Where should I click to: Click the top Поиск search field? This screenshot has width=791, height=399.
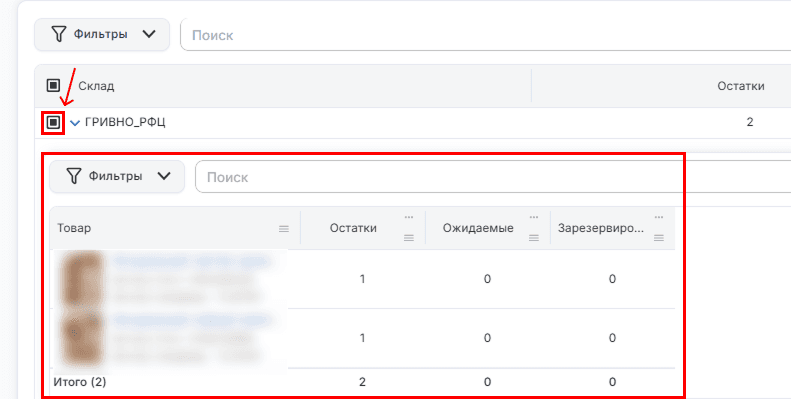pos(485,35)
